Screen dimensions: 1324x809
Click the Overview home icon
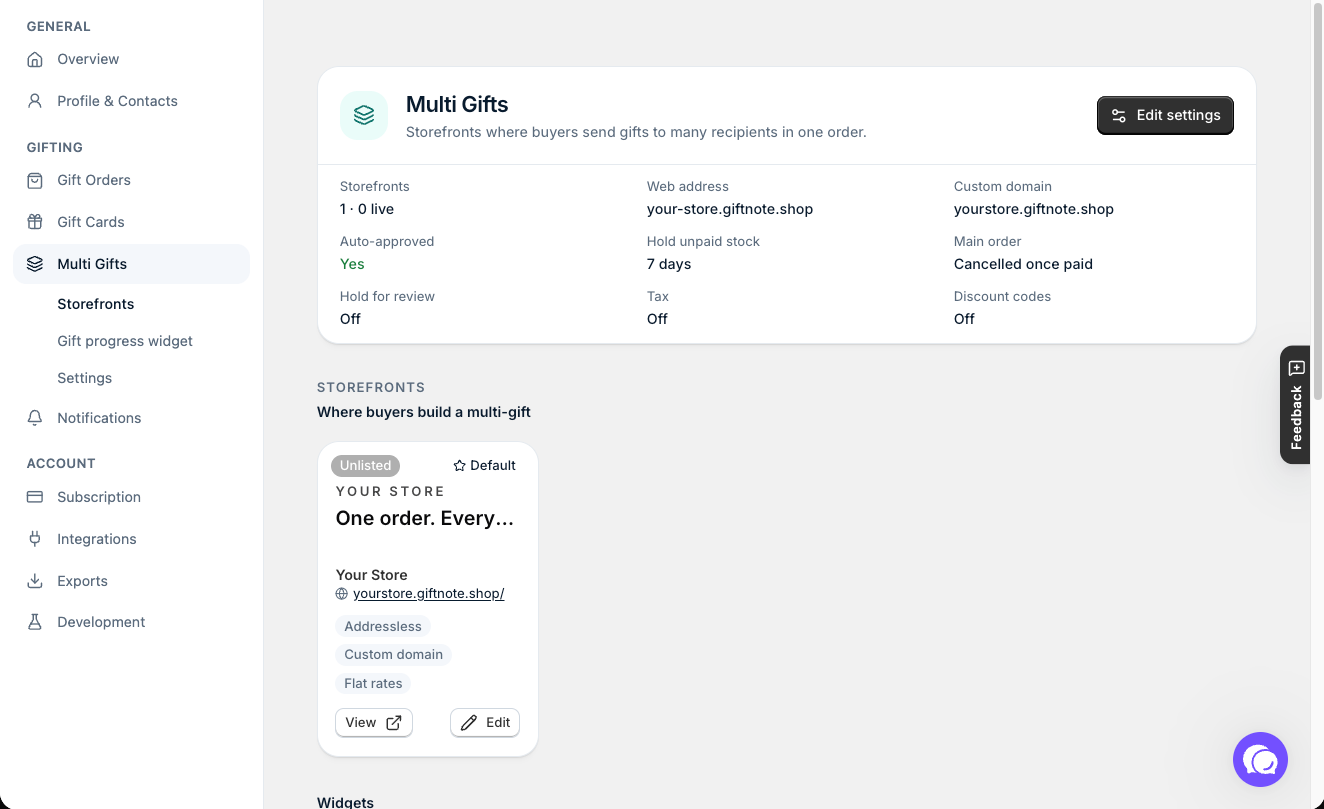(35, 59)
